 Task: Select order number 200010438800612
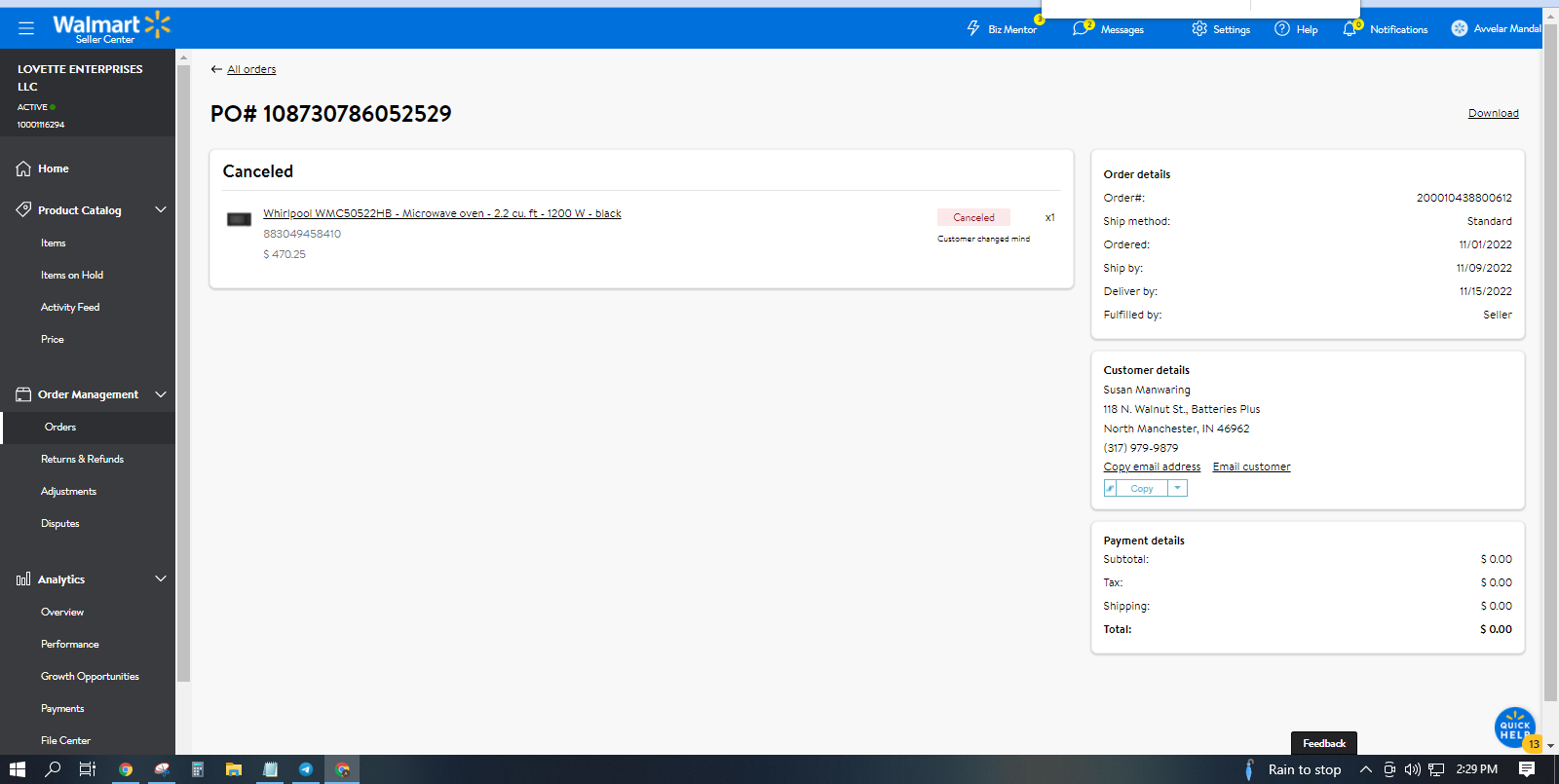tap(1464, 198)
